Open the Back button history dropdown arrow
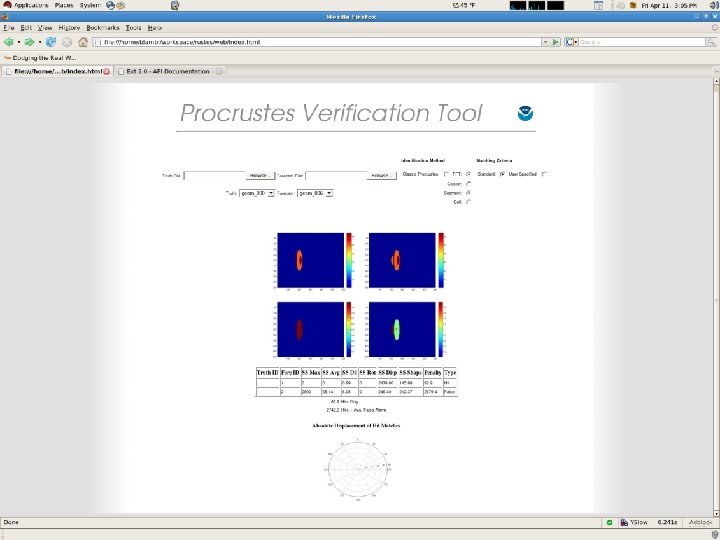The width and height of the screenshot is (720, 540). (x=18, y=42)
